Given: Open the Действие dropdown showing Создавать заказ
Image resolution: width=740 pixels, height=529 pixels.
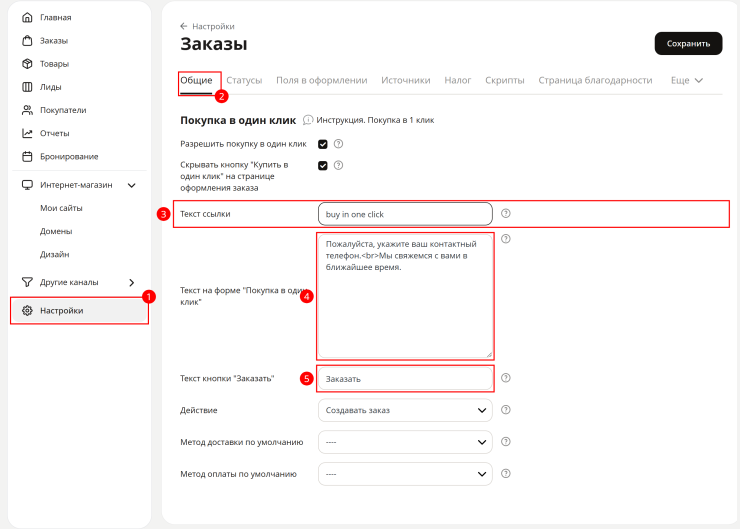Looking at the screenshot, I should click(405, 411).
